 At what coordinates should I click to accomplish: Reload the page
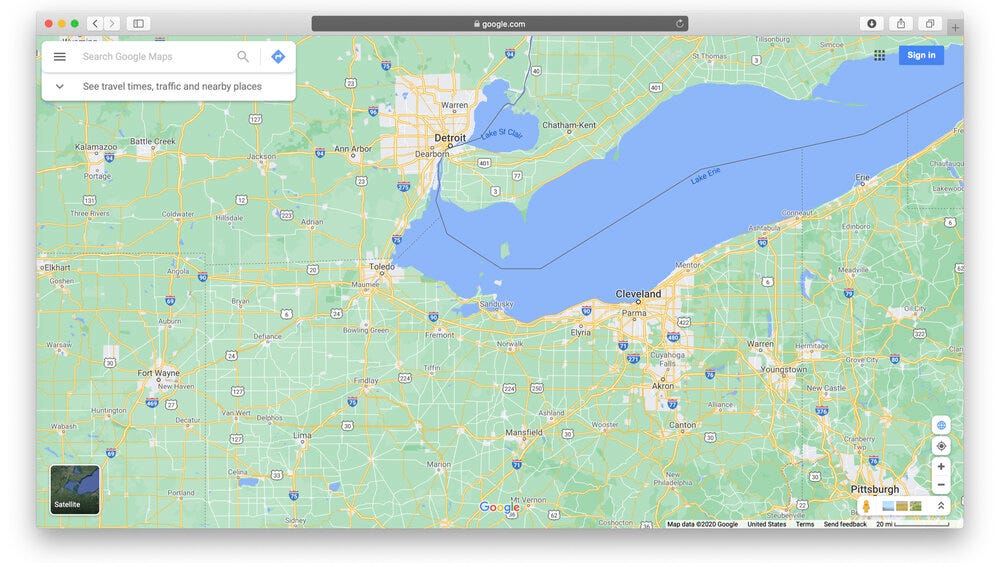[x=680, y=24]
